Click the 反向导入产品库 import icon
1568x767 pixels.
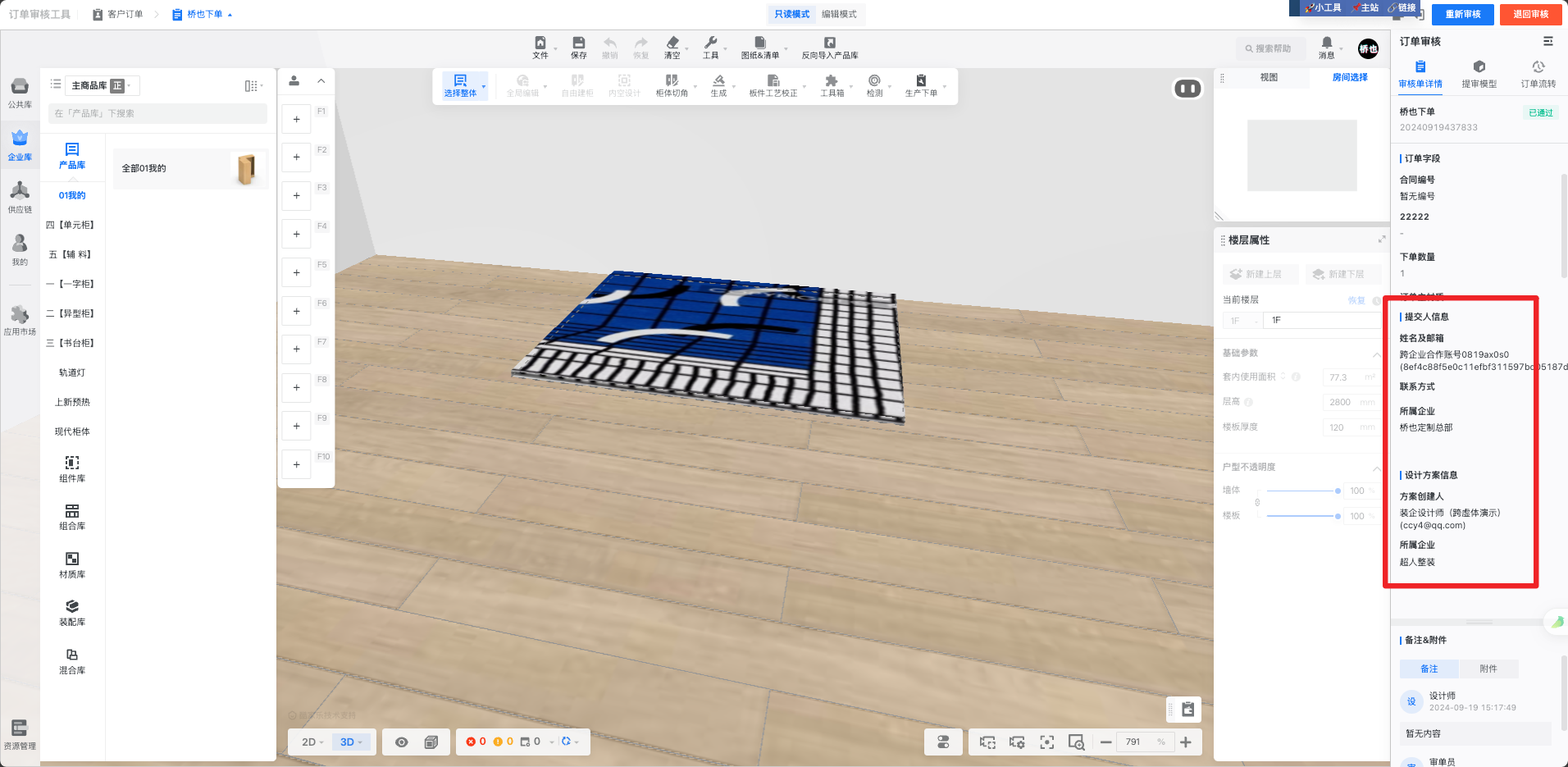[829, 47]
